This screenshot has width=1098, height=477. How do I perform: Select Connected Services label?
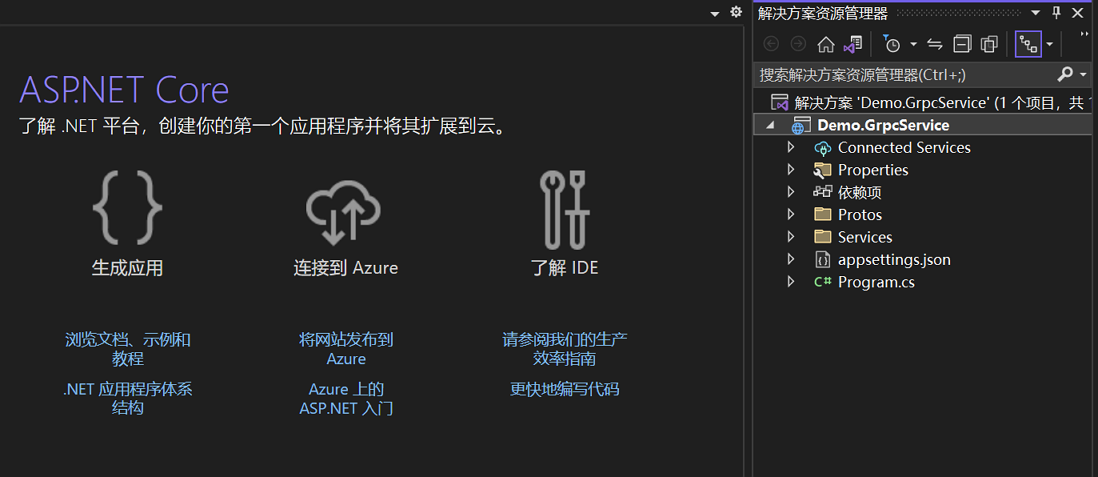(904, 148)
